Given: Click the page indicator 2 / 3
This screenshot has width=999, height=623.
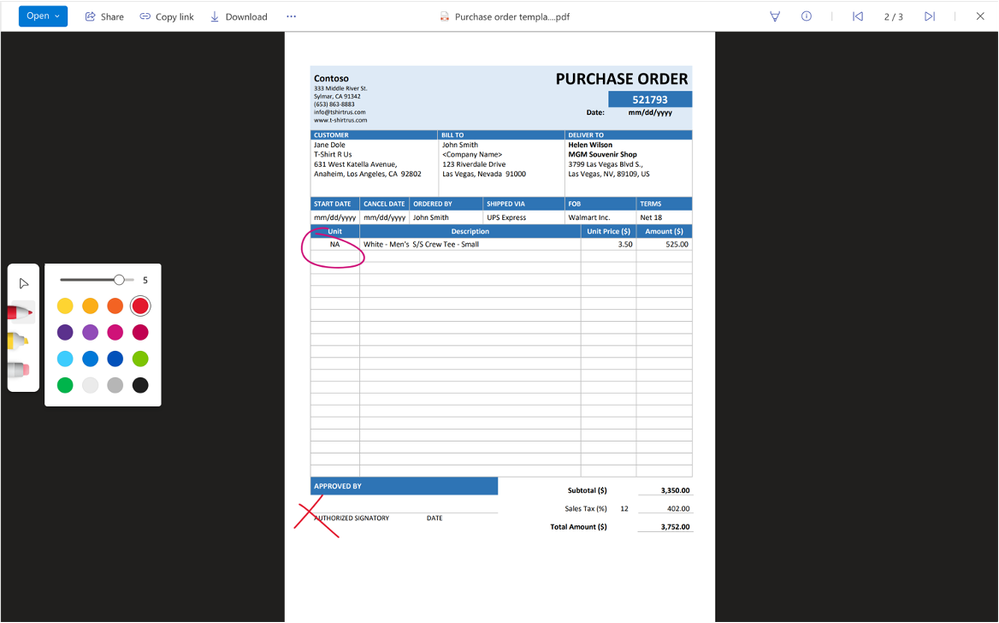Looking at the screenshot, I should click(893, 17).
